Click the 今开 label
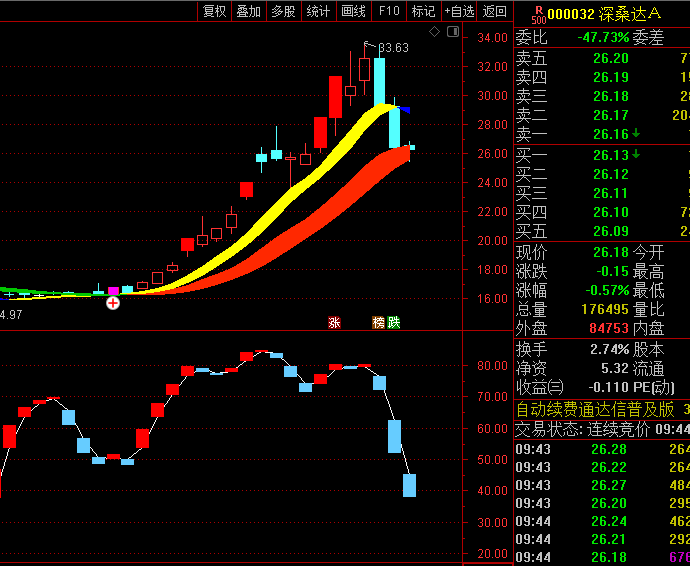Image resolution: width=690 pixels, height=566 pixels. [x=648, y=252]
